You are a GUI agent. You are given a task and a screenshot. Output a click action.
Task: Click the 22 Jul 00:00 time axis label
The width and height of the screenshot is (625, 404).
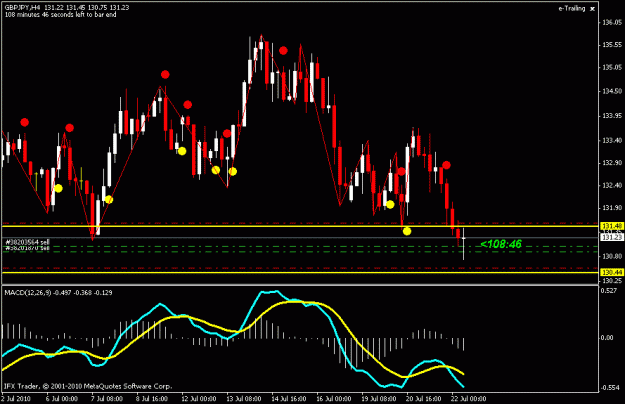click(471, 398)
